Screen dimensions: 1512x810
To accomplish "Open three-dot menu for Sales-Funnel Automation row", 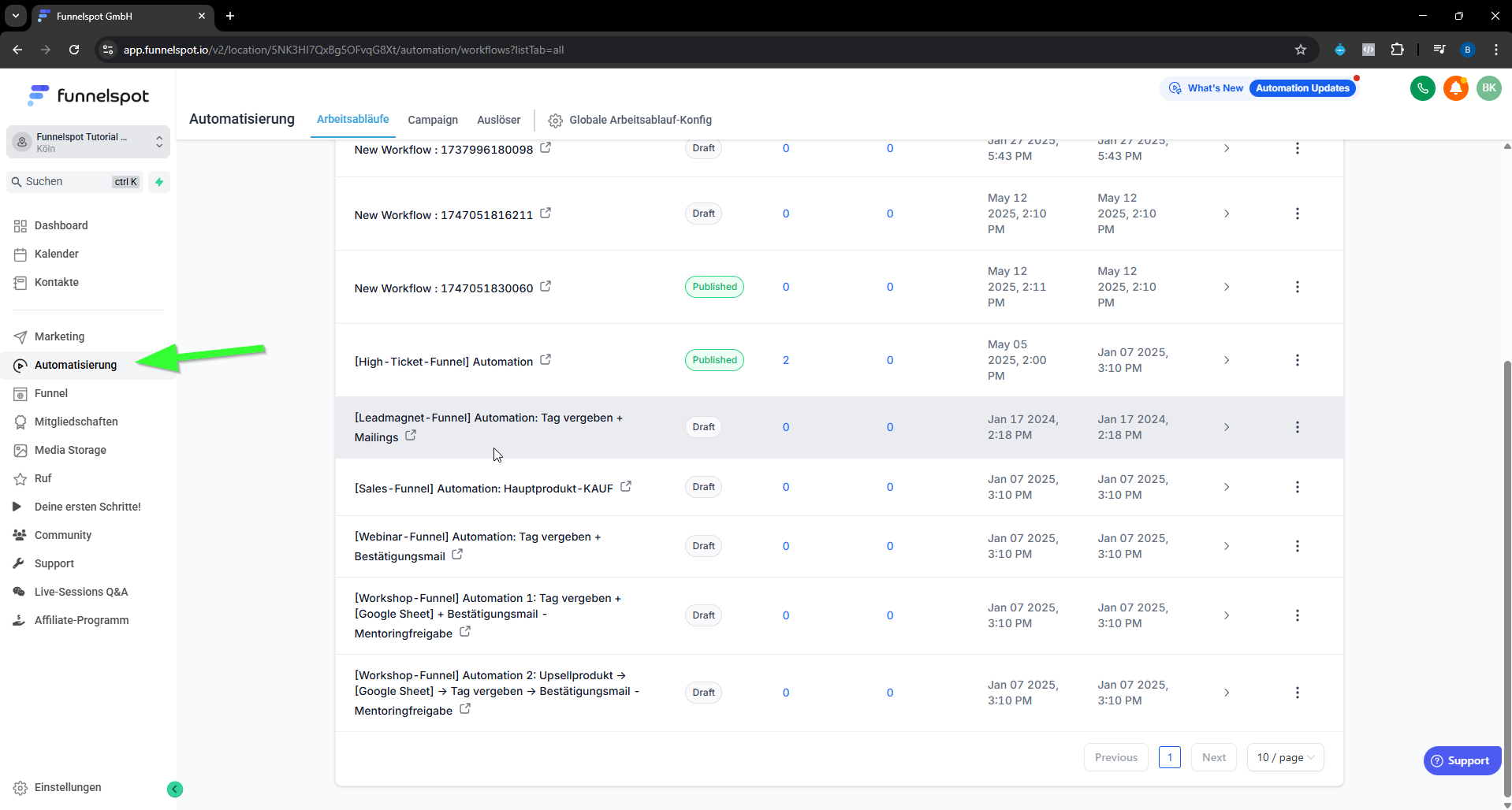I will [1297, 487].
